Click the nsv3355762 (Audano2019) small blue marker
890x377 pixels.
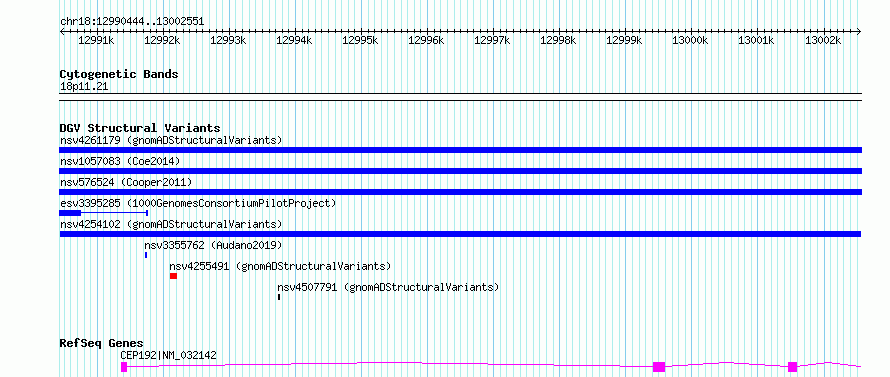click(146, 255)
